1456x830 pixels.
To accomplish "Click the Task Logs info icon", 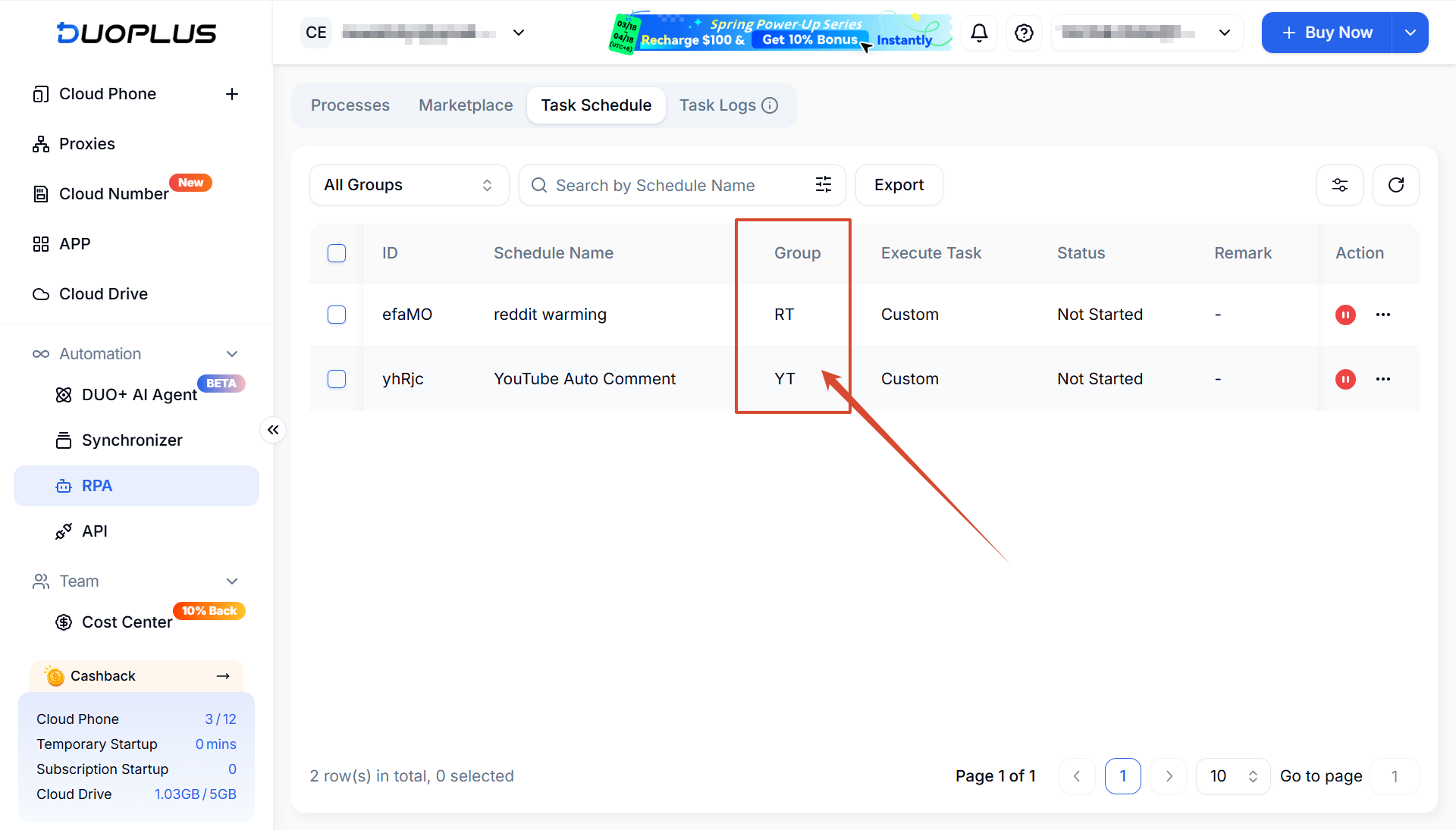I will 770,105.
